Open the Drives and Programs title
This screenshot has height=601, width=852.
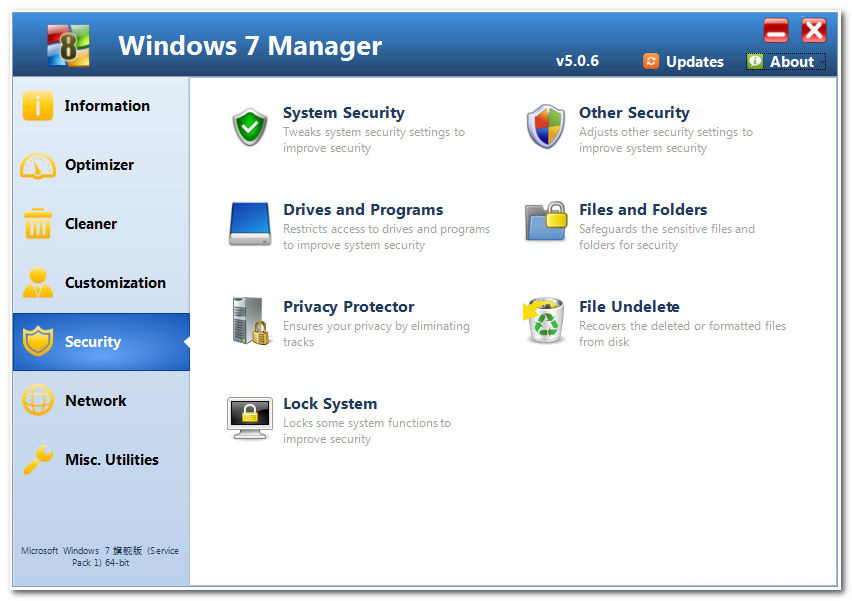click(363, 209)
